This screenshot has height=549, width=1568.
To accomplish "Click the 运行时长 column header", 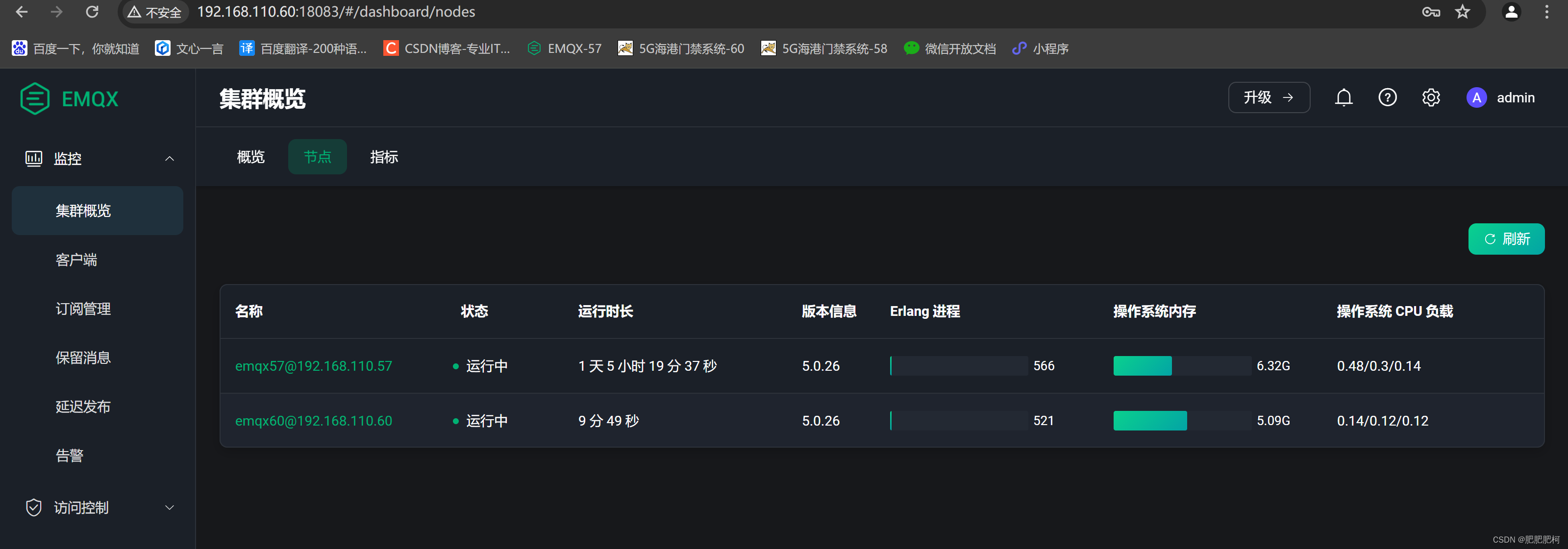I will 606,311.
